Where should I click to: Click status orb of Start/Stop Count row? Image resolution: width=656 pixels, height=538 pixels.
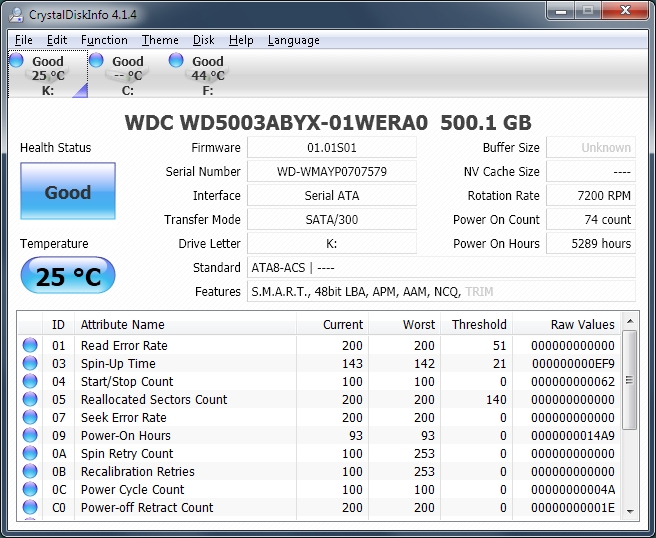click(x=30, y=381)
